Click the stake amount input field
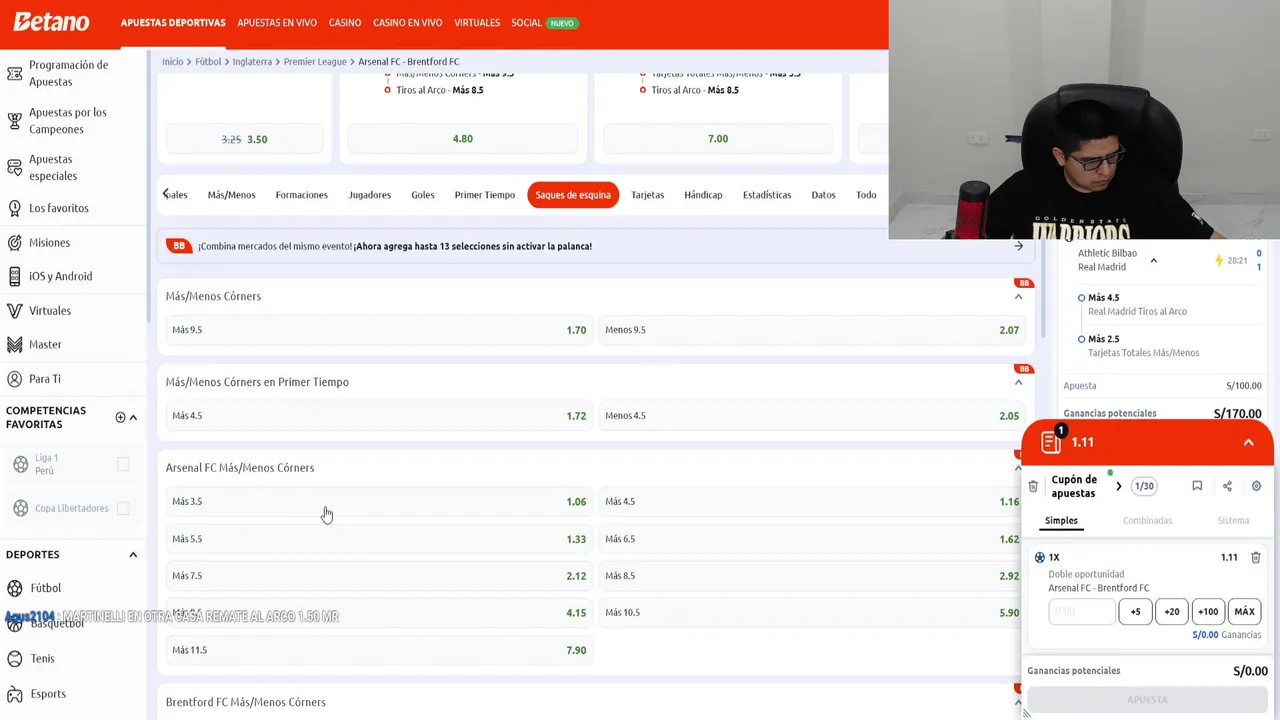This screenshot has width=1280, height=720. pos(1081,611)
